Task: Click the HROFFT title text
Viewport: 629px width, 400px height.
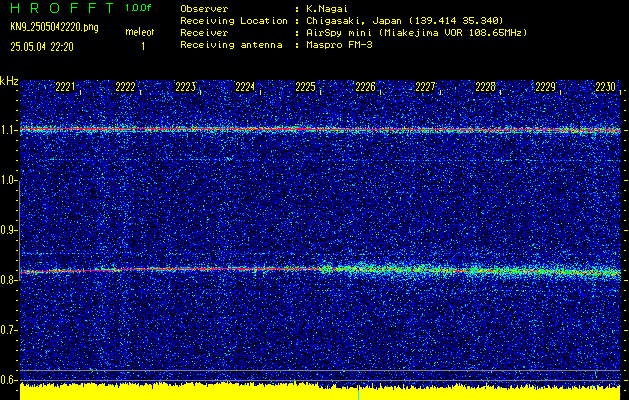Action: (x=62, y=8)
